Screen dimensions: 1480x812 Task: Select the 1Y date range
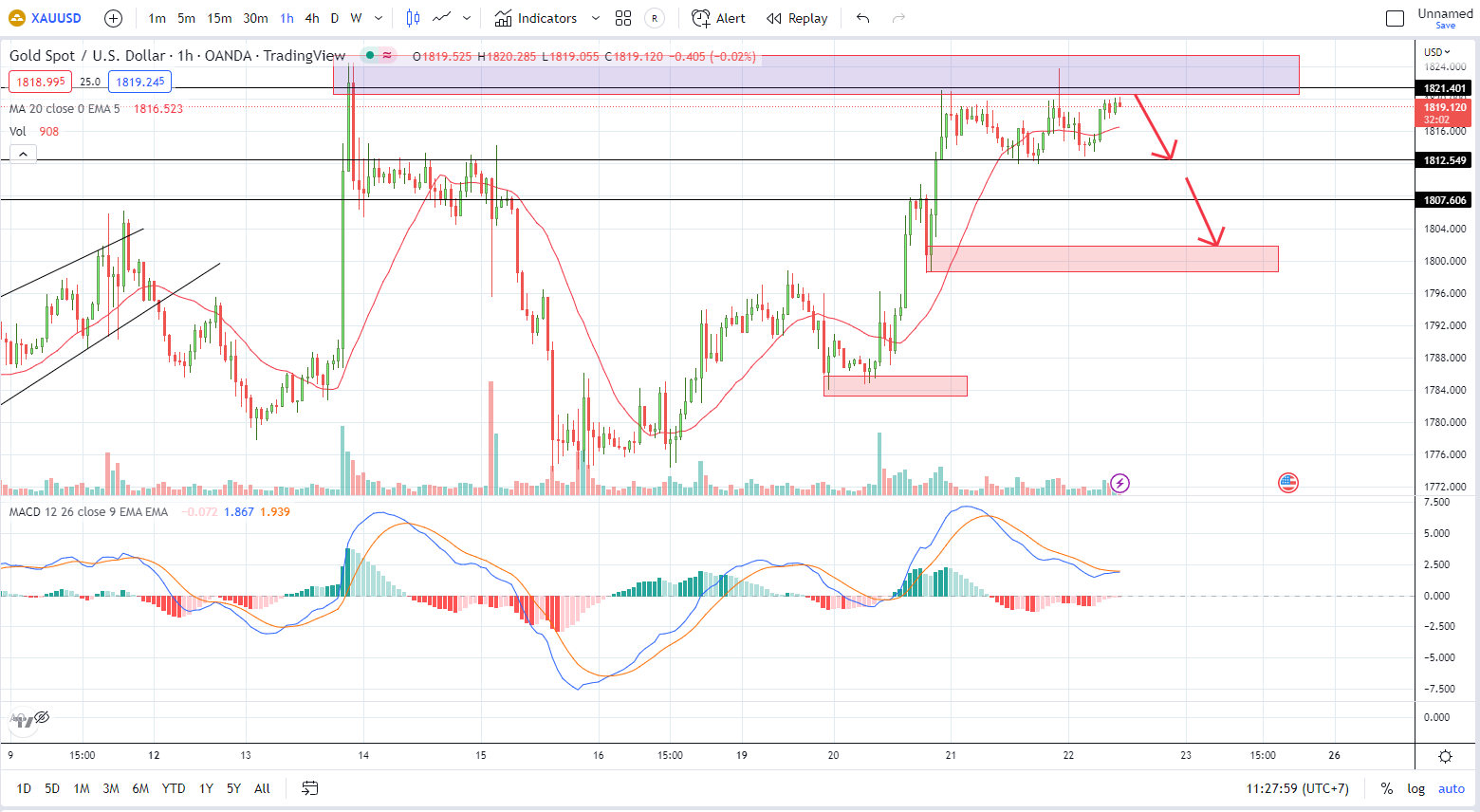point(206,788)
